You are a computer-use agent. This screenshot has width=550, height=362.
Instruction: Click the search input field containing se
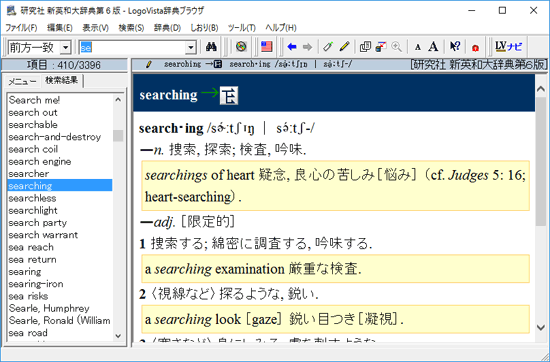132,47
